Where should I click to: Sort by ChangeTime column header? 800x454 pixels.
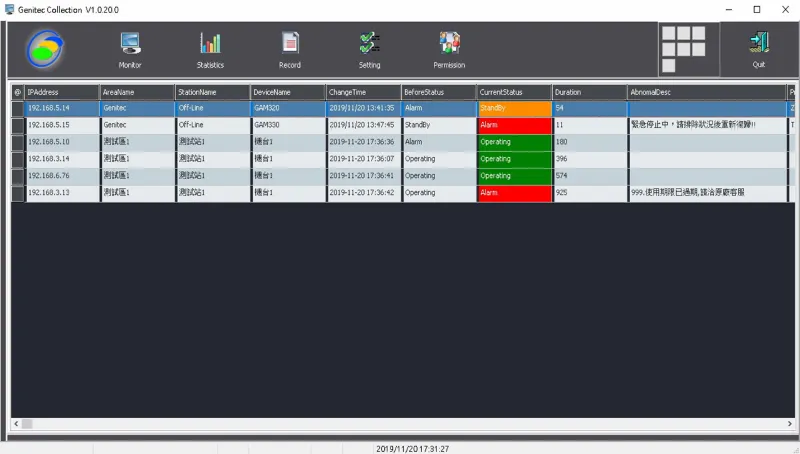click(363, 92)
